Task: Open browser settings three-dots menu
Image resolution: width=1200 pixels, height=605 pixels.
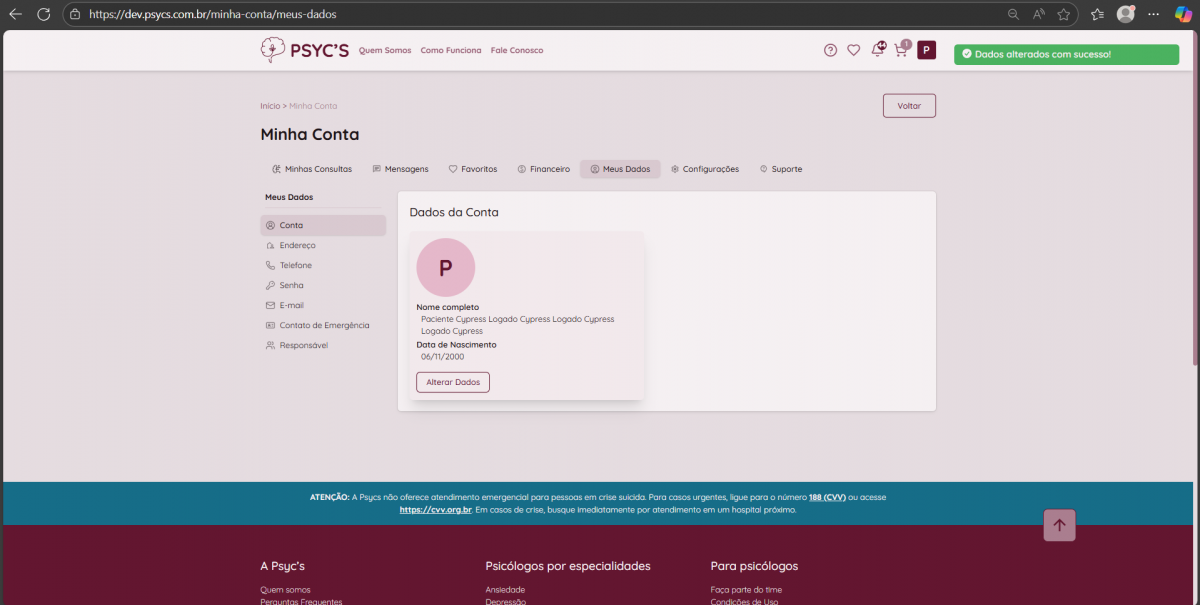Action: pyautogui.click(x=1154, y=14)
